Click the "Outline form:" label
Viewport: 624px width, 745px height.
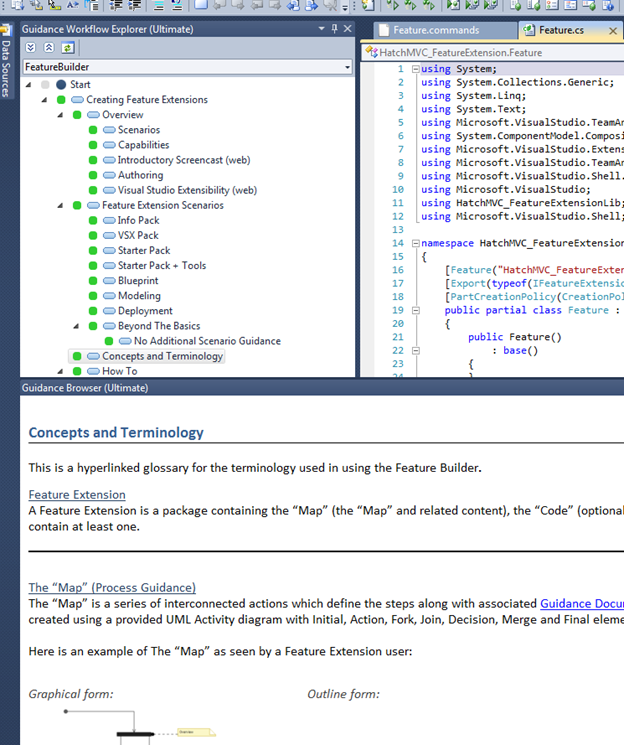[343, 694]
